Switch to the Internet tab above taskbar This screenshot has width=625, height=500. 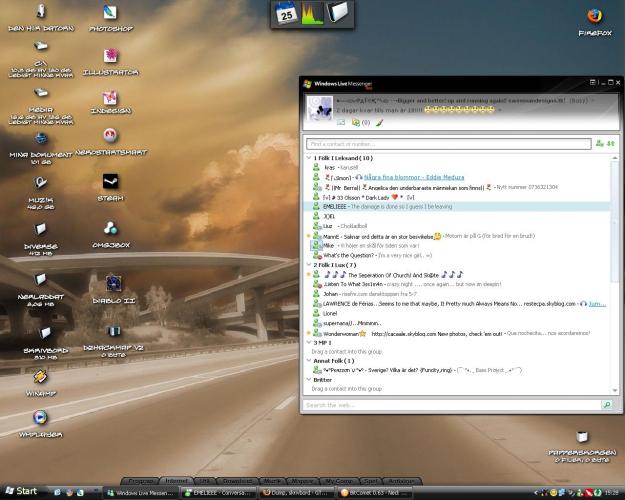pos(175,480)
